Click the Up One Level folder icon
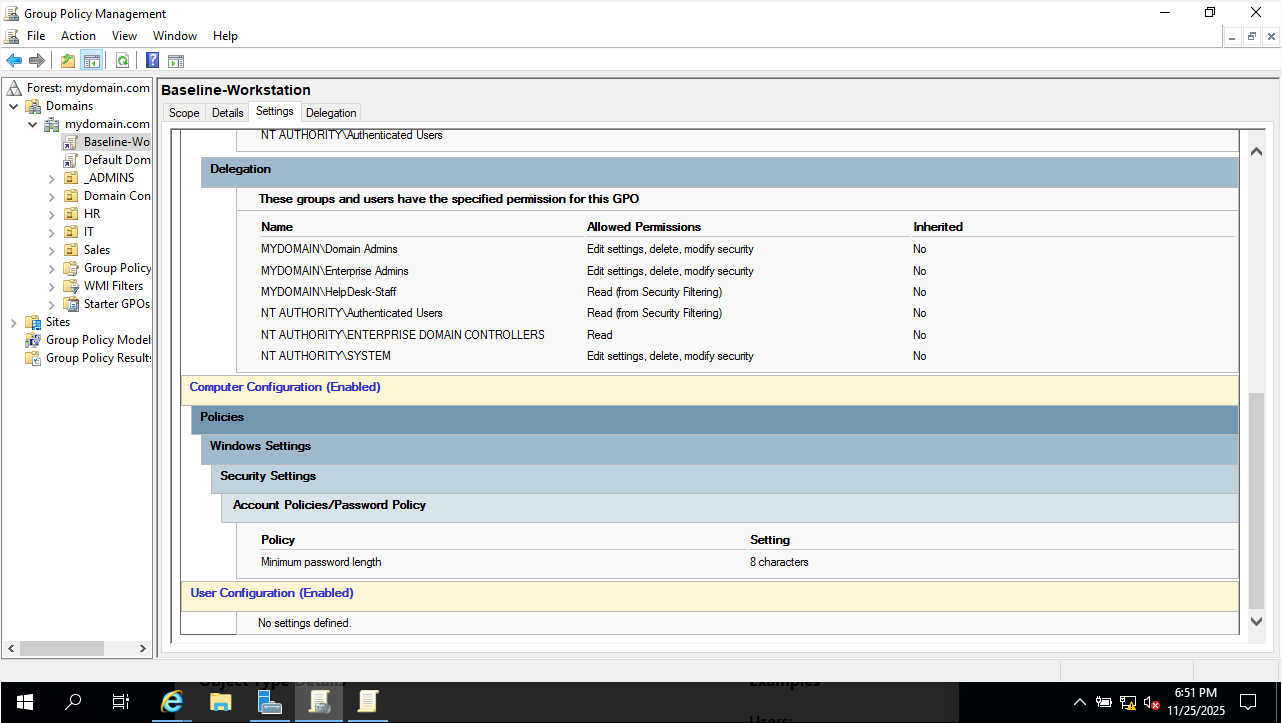Viewport: 1282px width, 723px height. point(67,61)
